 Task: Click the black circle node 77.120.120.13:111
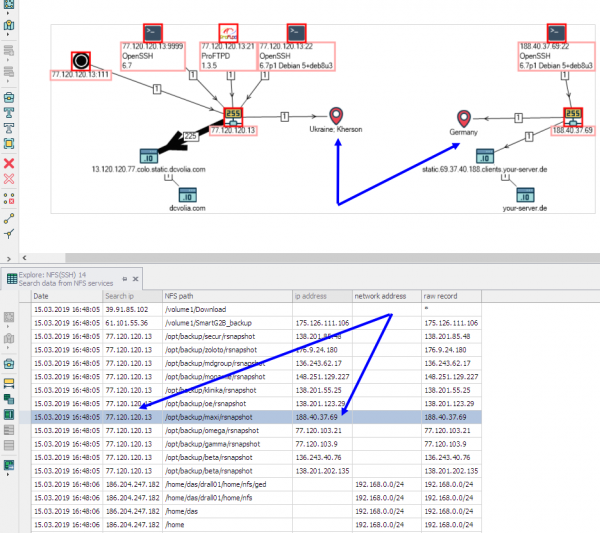pos(81,61)
